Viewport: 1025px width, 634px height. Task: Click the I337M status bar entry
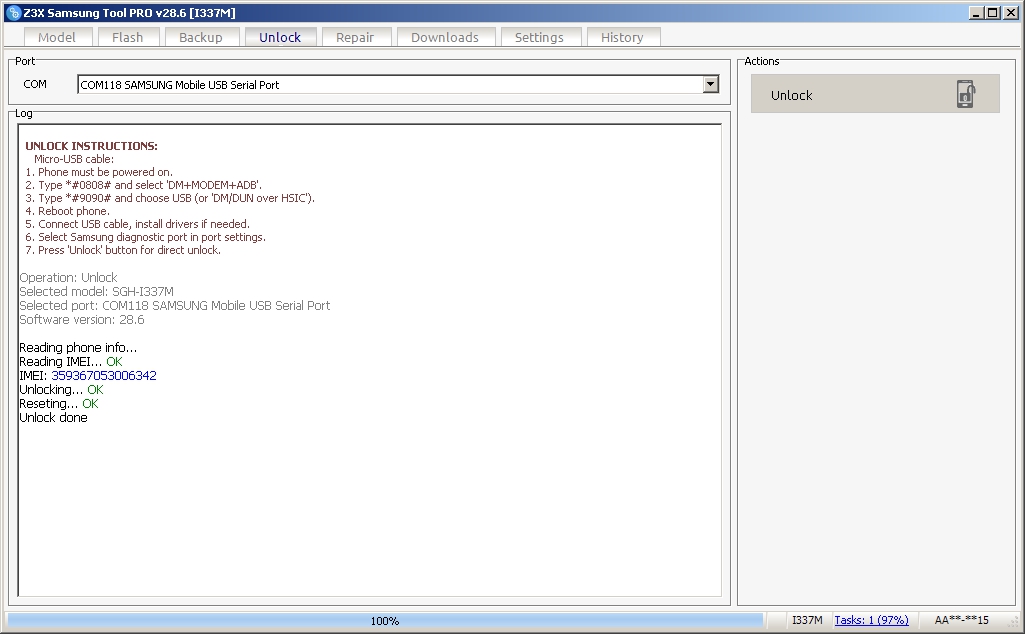tap(807, 620)
